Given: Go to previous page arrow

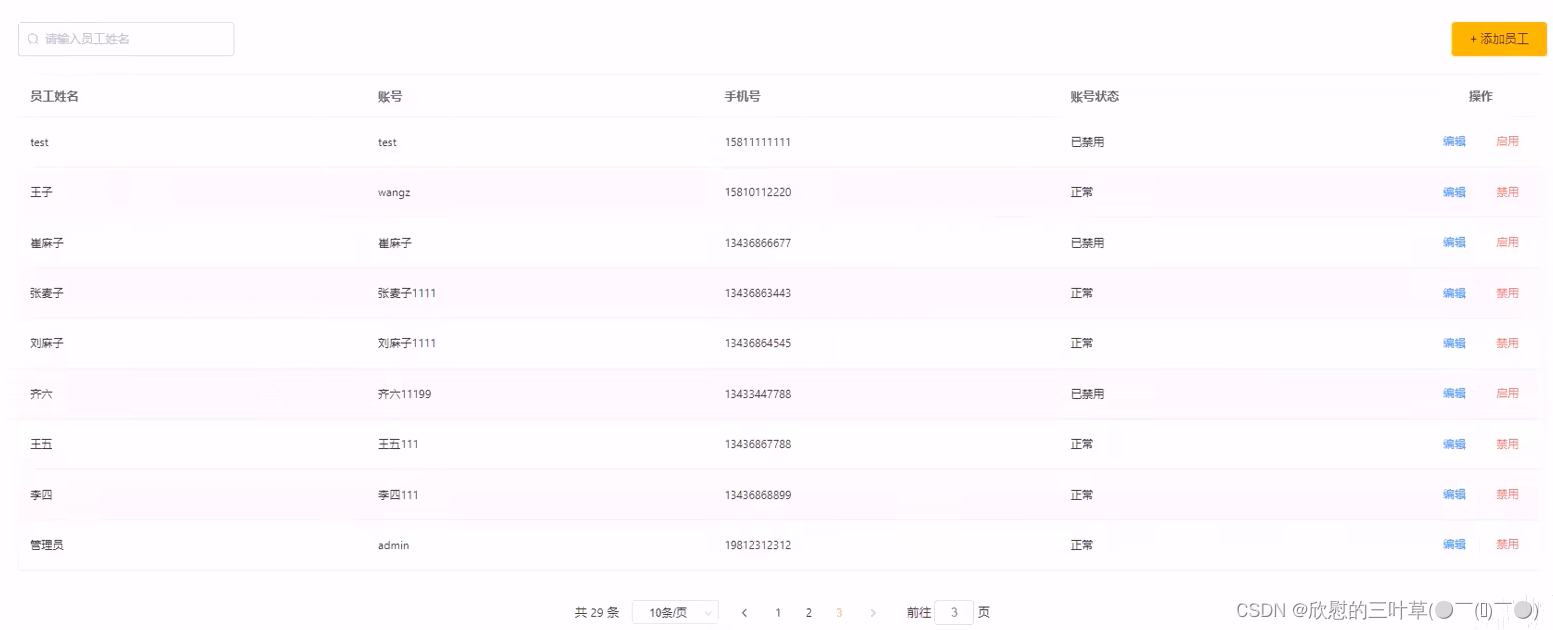Looking at the screenshot, I should pos(744,612).
